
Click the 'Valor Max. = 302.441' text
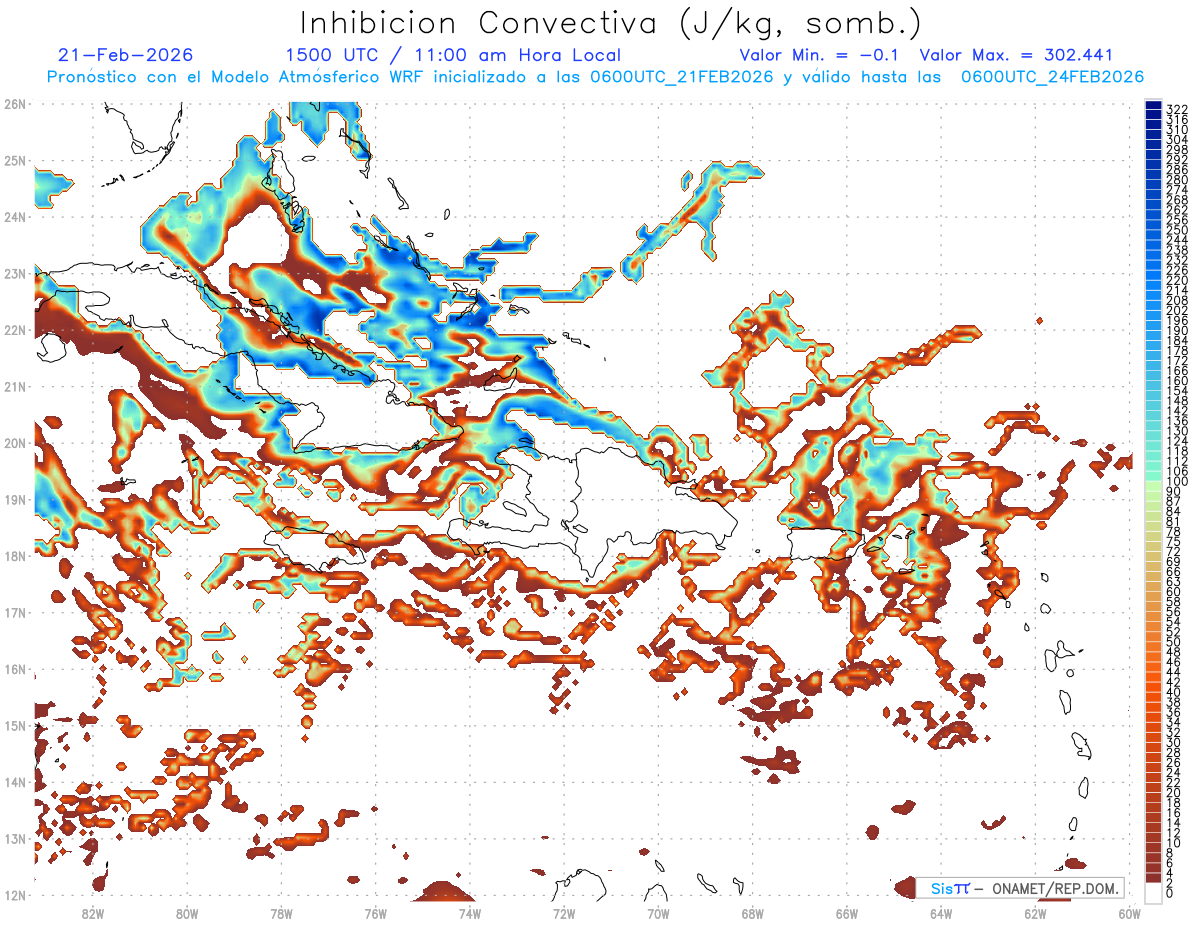point(1016,55)
